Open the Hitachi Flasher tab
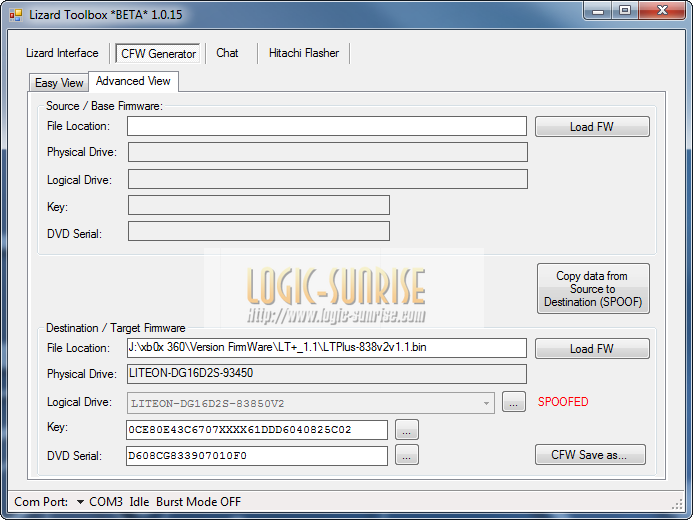The width and height of the screenshot is (693, 520). (x=304, y=53)
